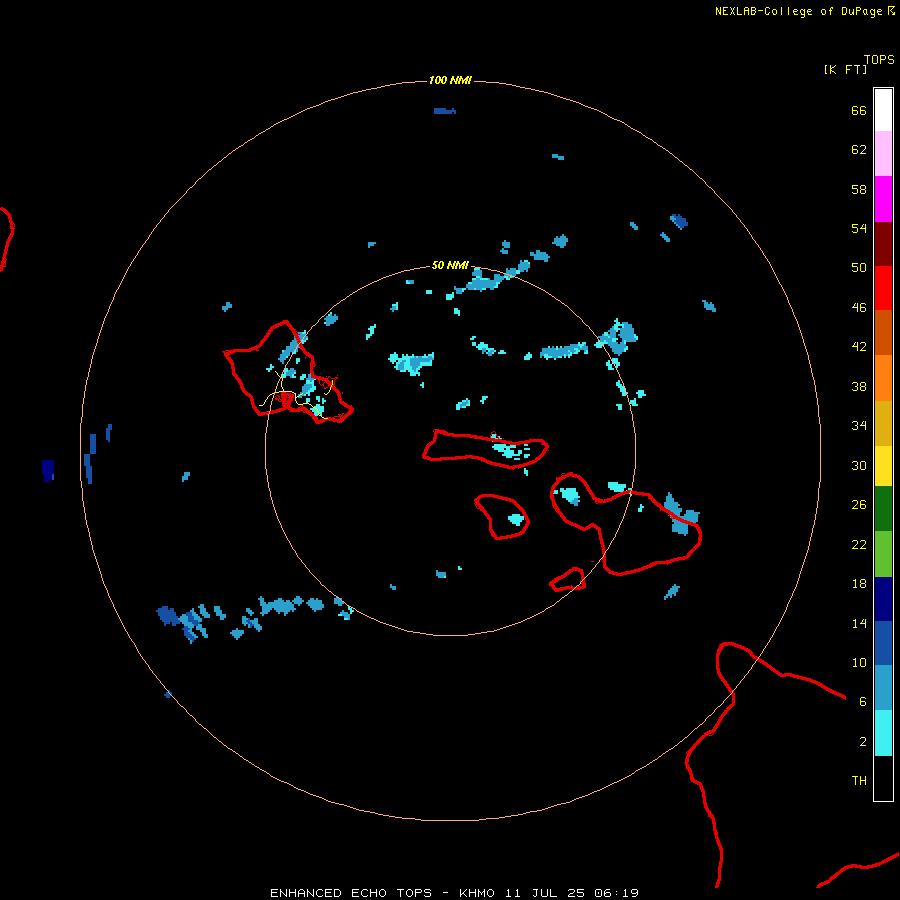Click the cyan echo inside the Lanai outline
The width and height of the screenshot is (900, 900).
point(516,519)
